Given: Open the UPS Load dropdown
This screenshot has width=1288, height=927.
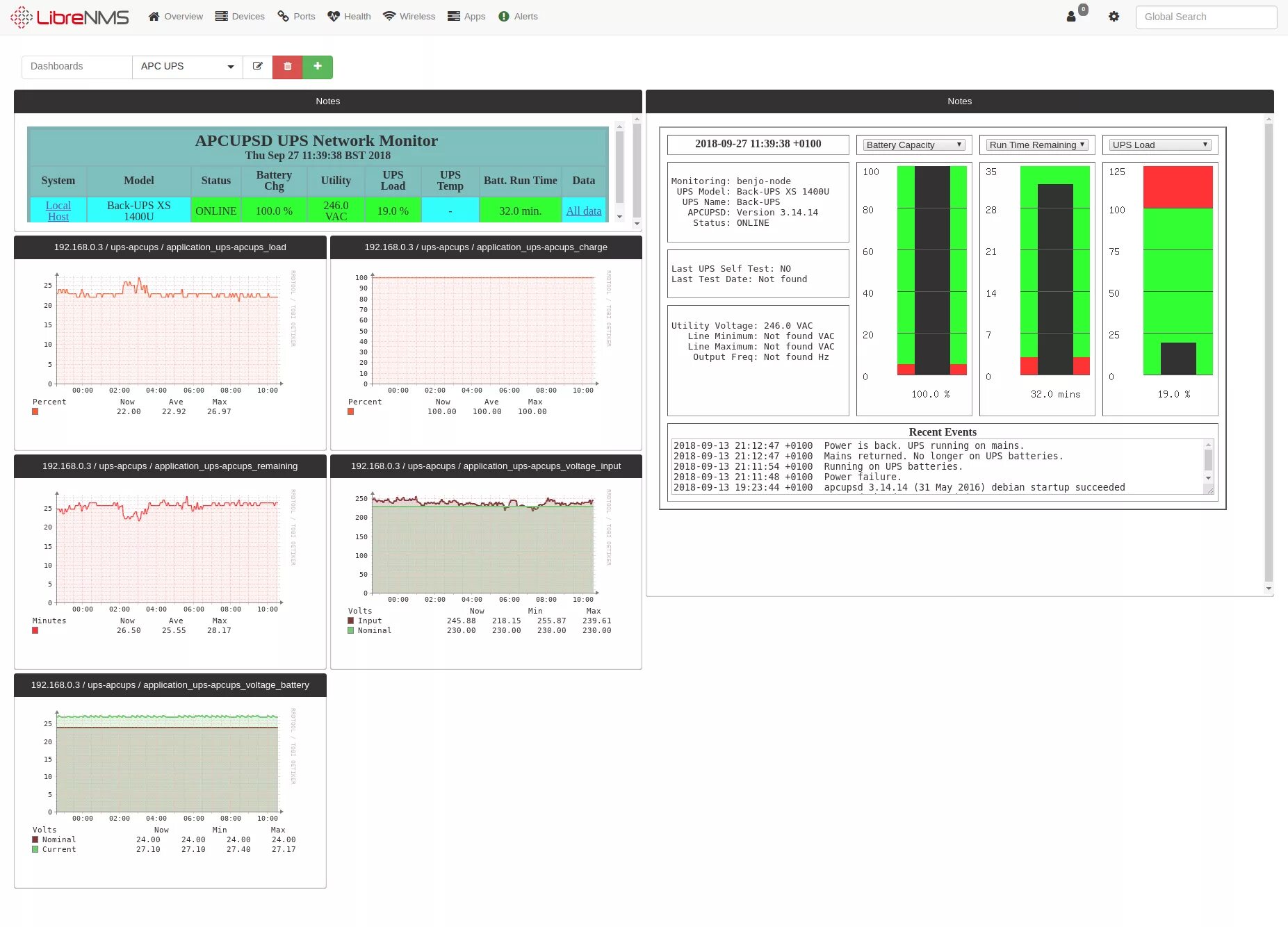Looking at the screenshot, I should click(x=1160, y=145).
